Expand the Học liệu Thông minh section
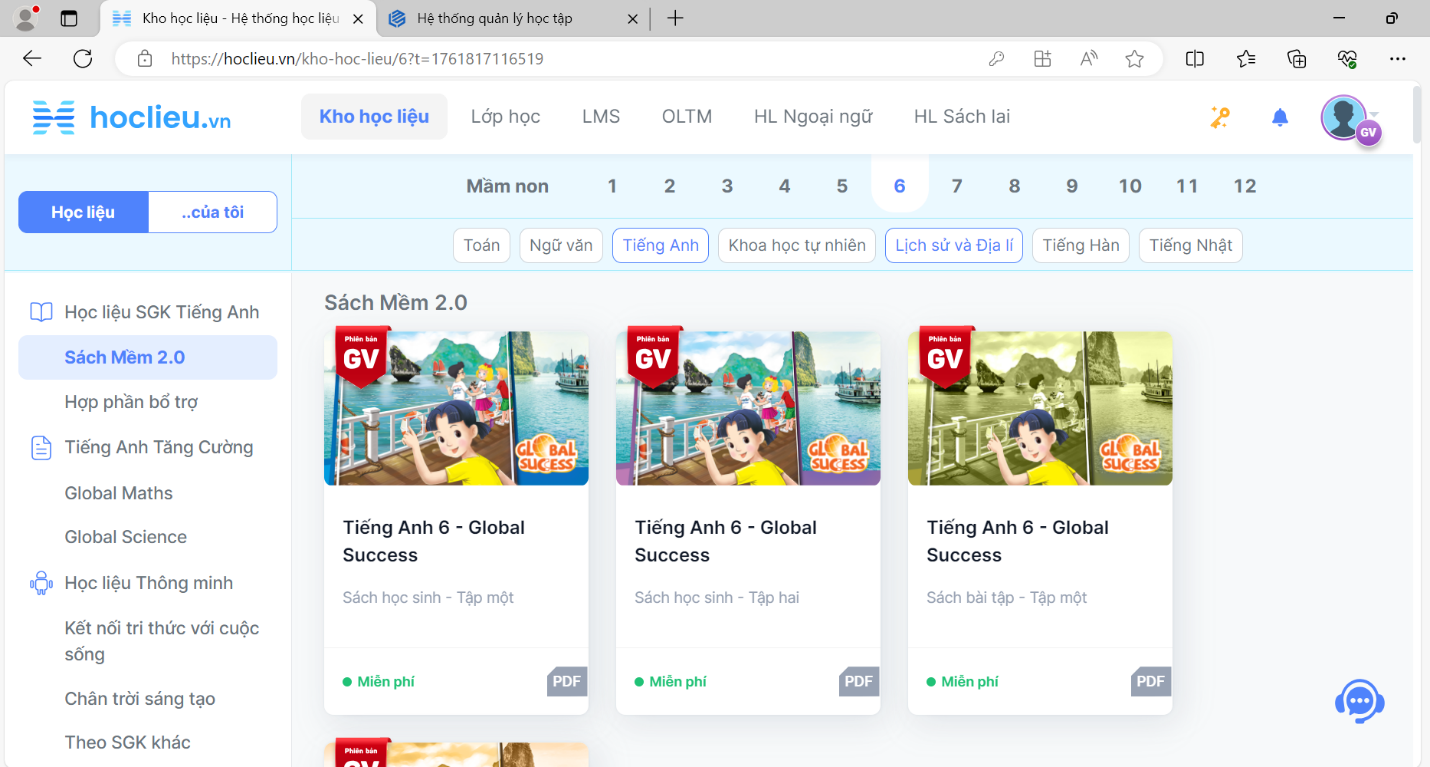This screenshot has height=767, width=1430. 148,583
